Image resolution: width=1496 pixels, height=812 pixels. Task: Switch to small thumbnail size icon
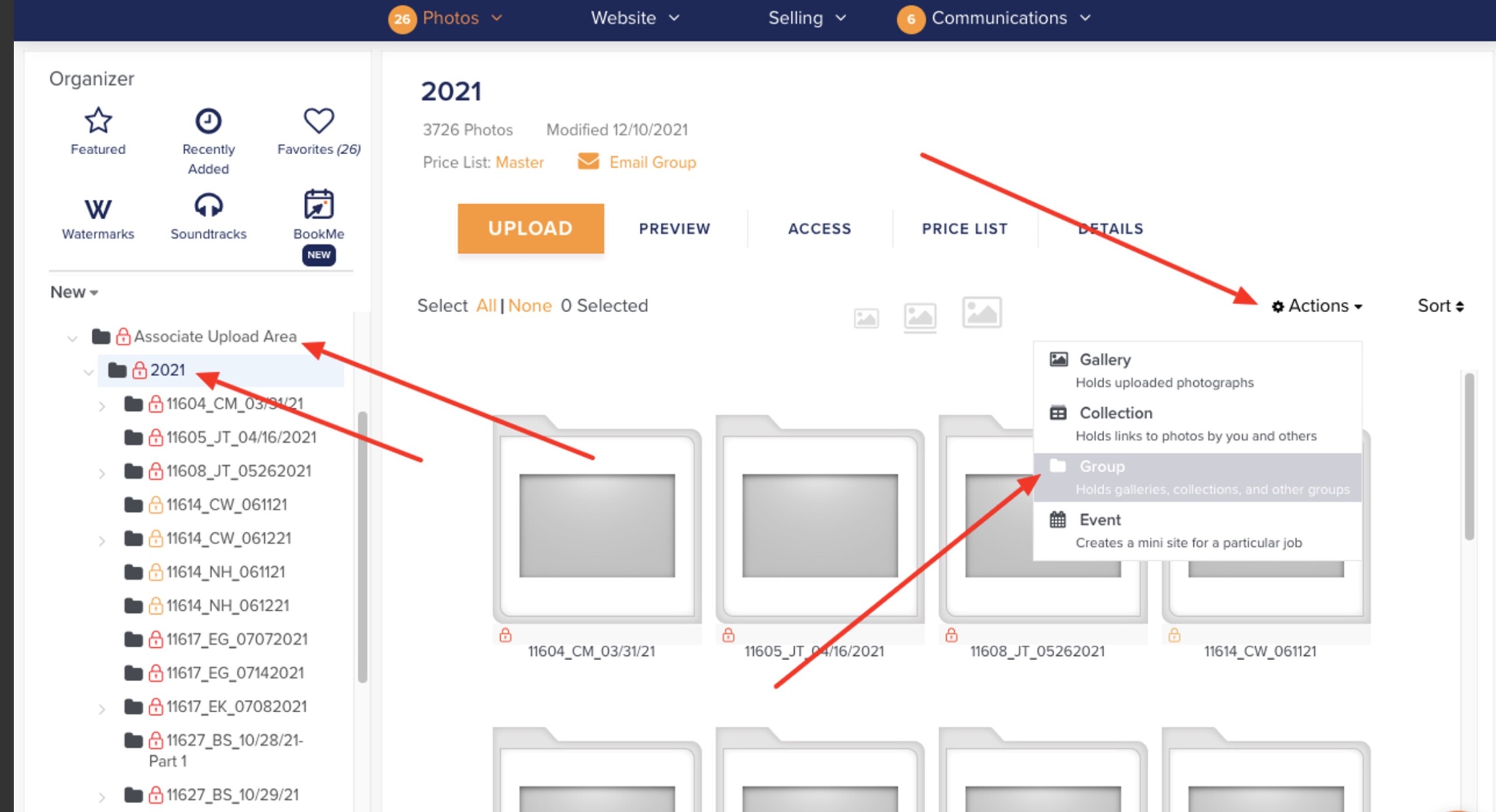point(866,318)
